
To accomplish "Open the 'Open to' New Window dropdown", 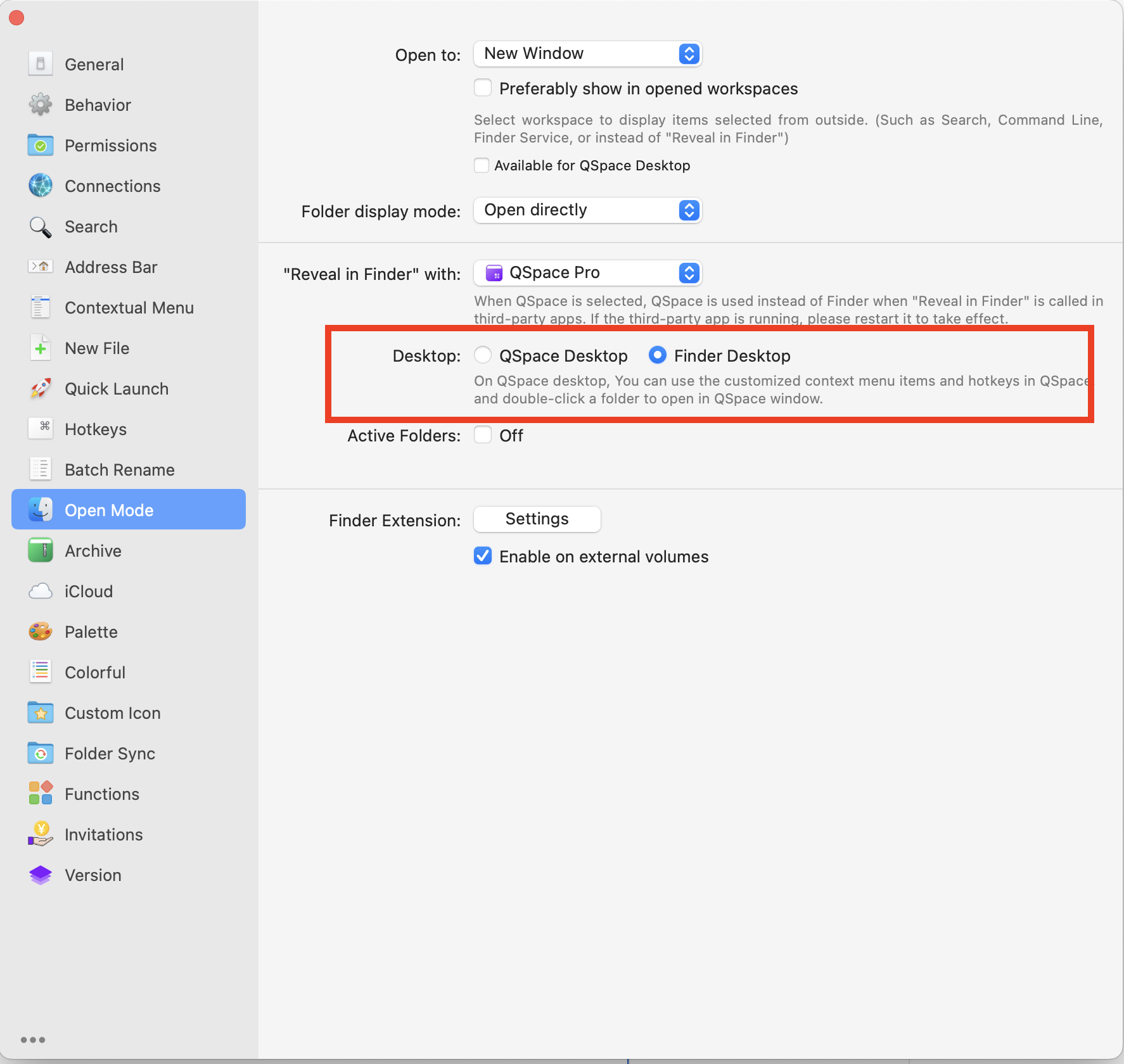I will pyautogui.click(x=587, y=54).
